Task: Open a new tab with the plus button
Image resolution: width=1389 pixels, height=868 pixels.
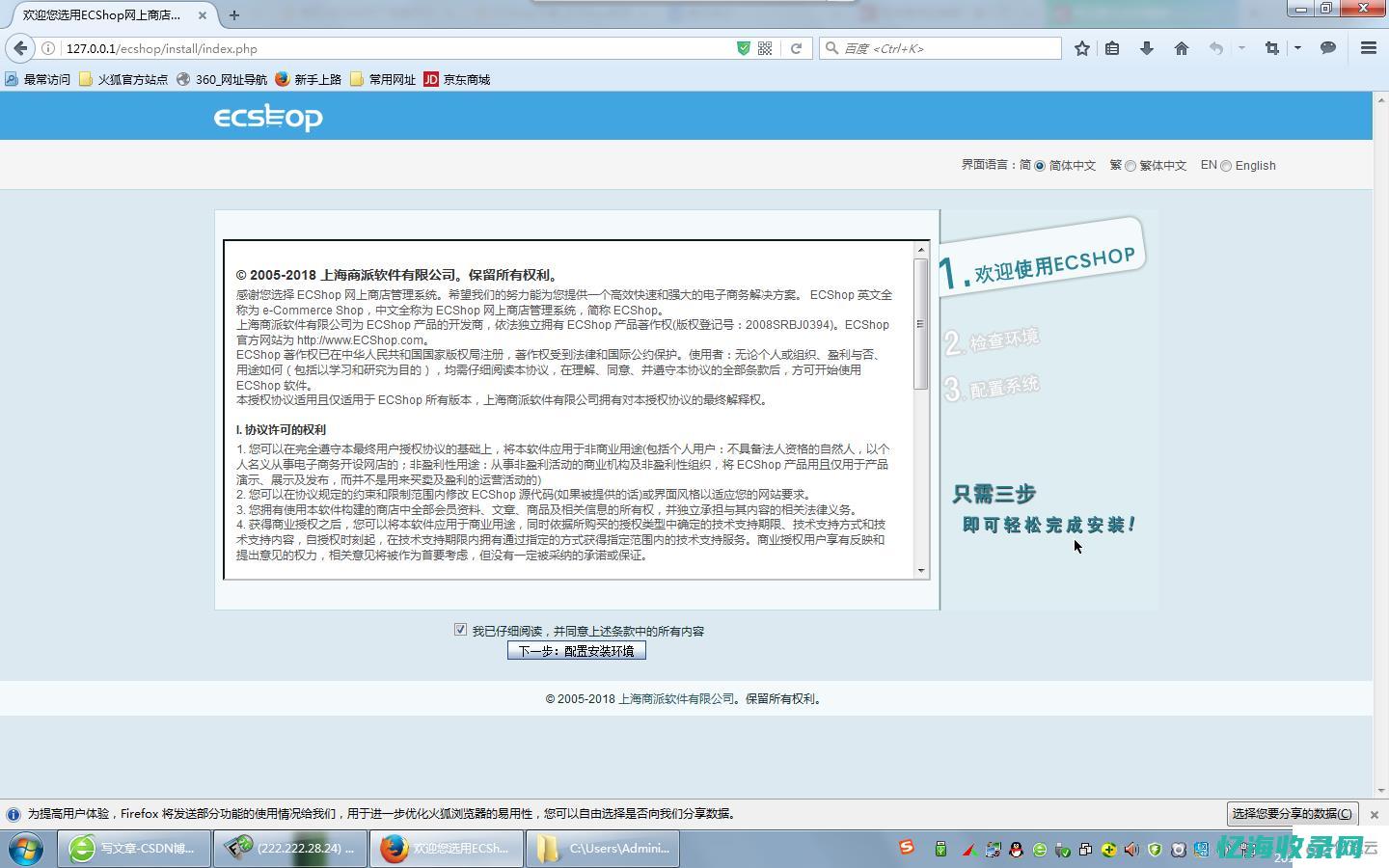Action: pyautogui.click(x=234, y=15)
